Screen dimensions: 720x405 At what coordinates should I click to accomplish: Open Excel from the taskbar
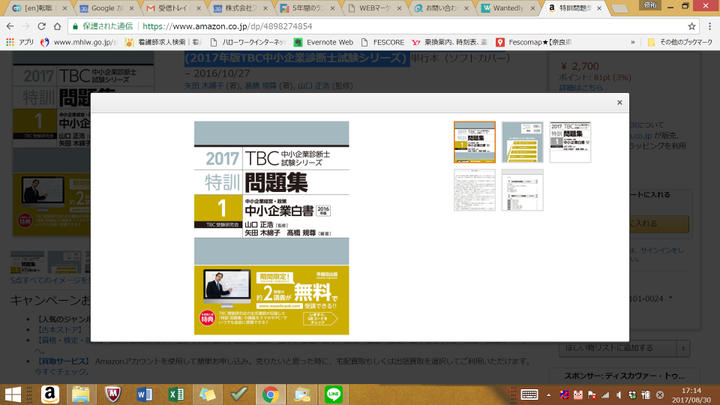176,394
